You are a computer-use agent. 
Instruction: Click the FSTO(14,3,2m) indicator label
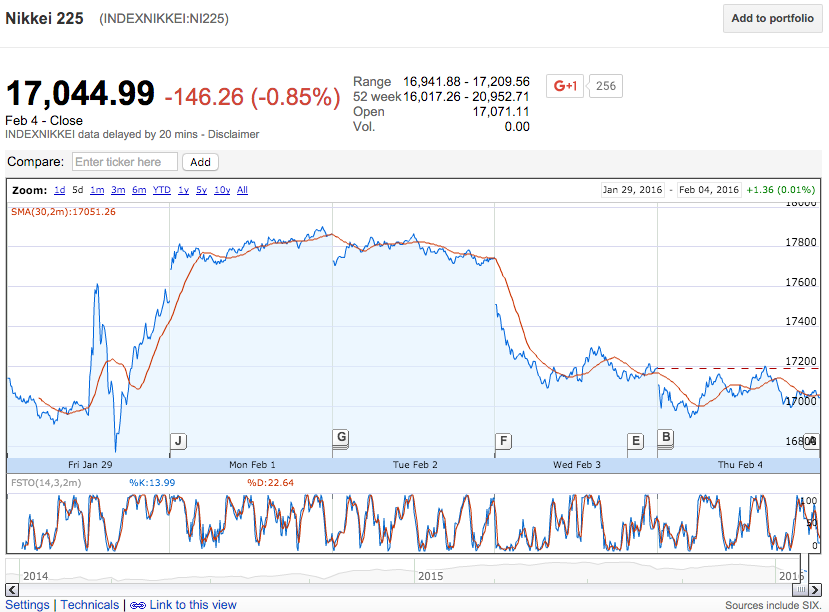tap(46, 483)
